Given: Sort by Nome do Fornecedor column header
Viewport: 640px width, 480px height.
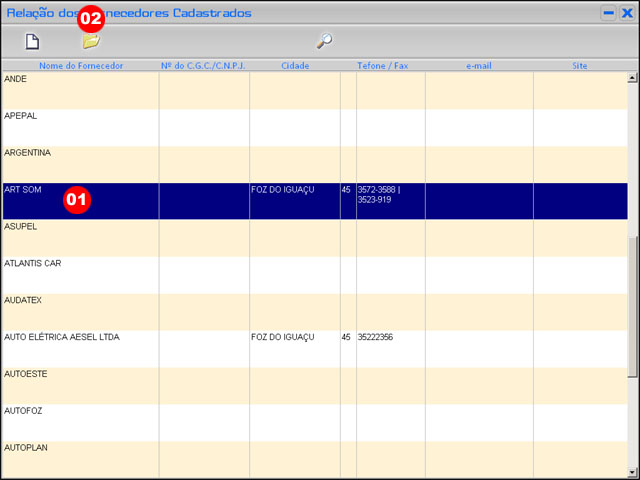Looking at the screenshot, I should (x=81, y=66).
